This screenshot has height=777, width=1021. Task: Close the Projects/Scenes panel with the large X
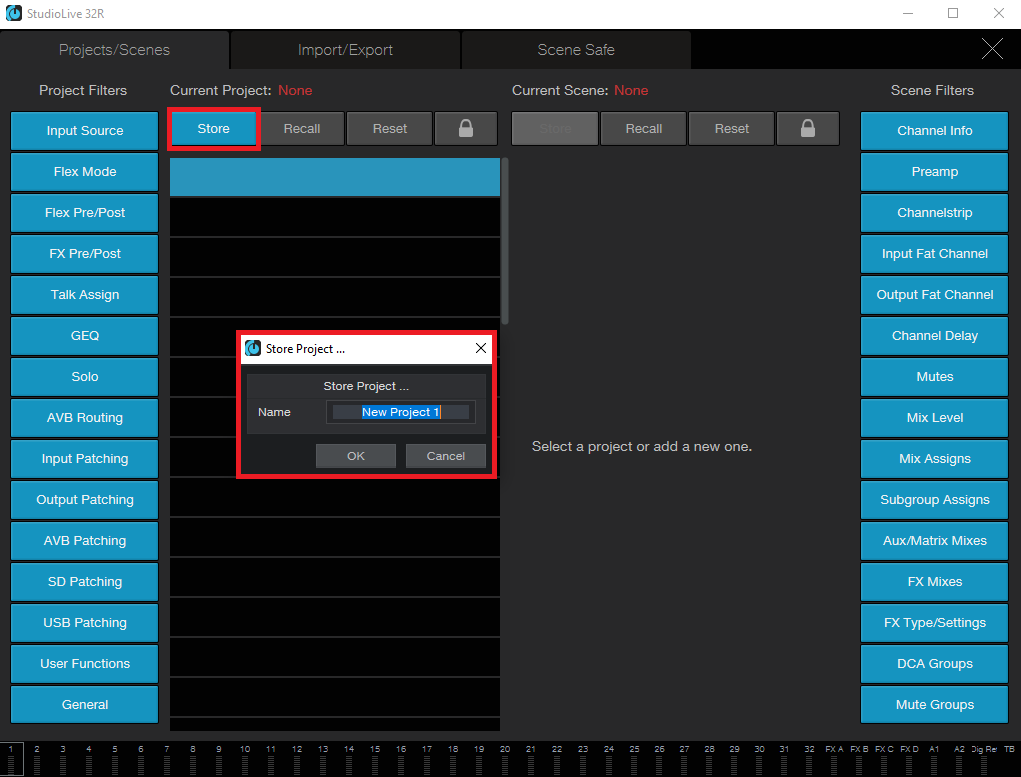992,49
